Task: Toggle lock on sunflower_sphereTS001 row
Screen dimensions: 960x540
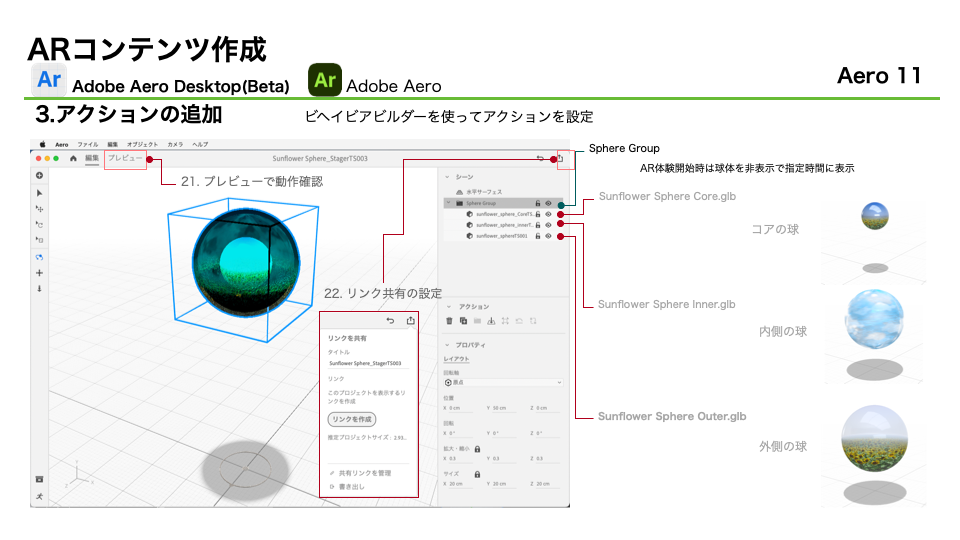Action: [538, 236]
